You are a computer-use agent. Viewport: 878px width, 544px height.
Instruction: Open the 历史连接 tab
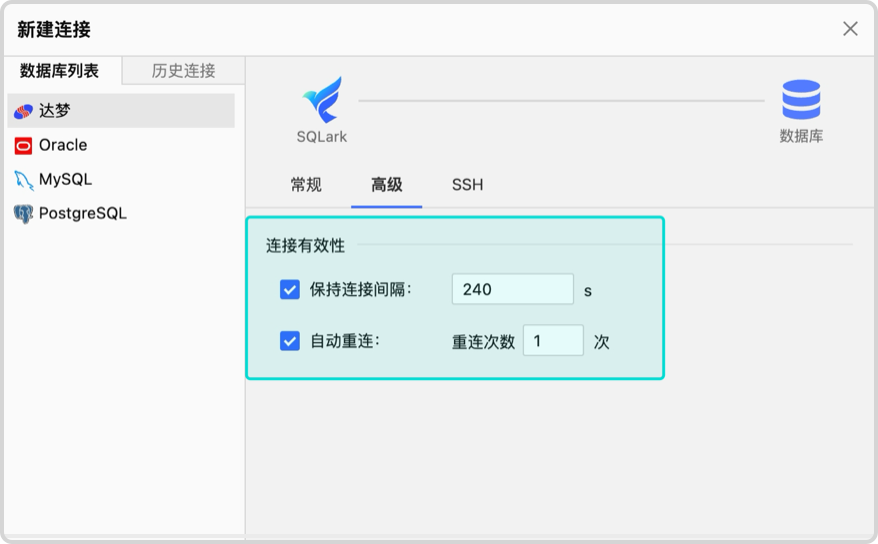tap(183, 71)
